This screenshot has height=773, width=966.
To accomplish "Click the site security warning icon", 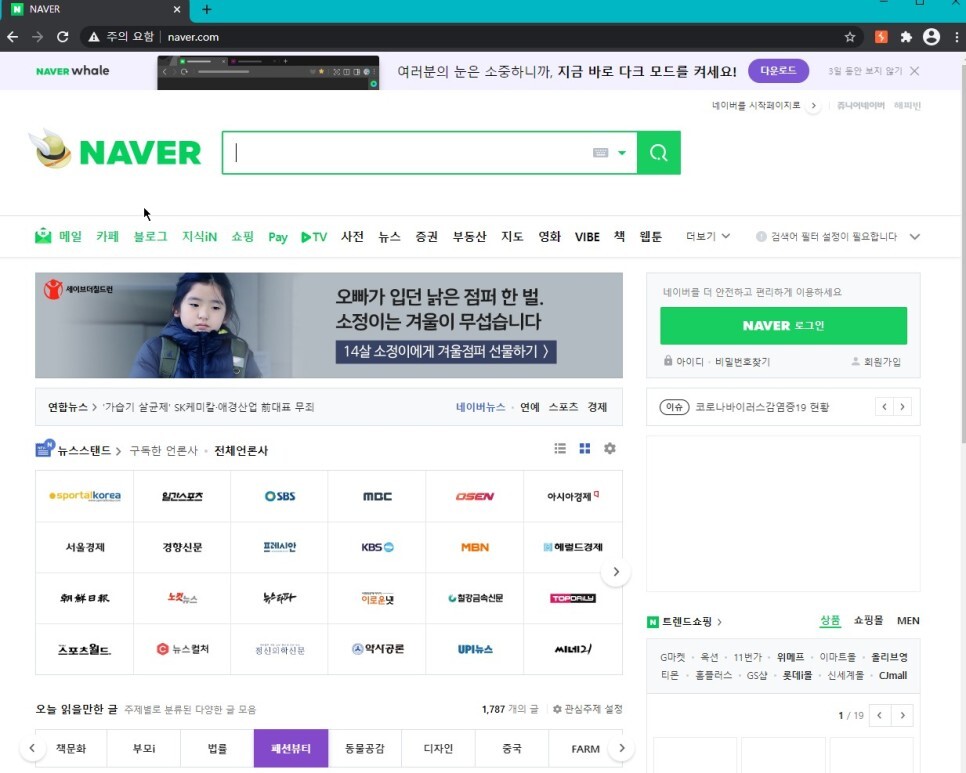I will (94, 37).
